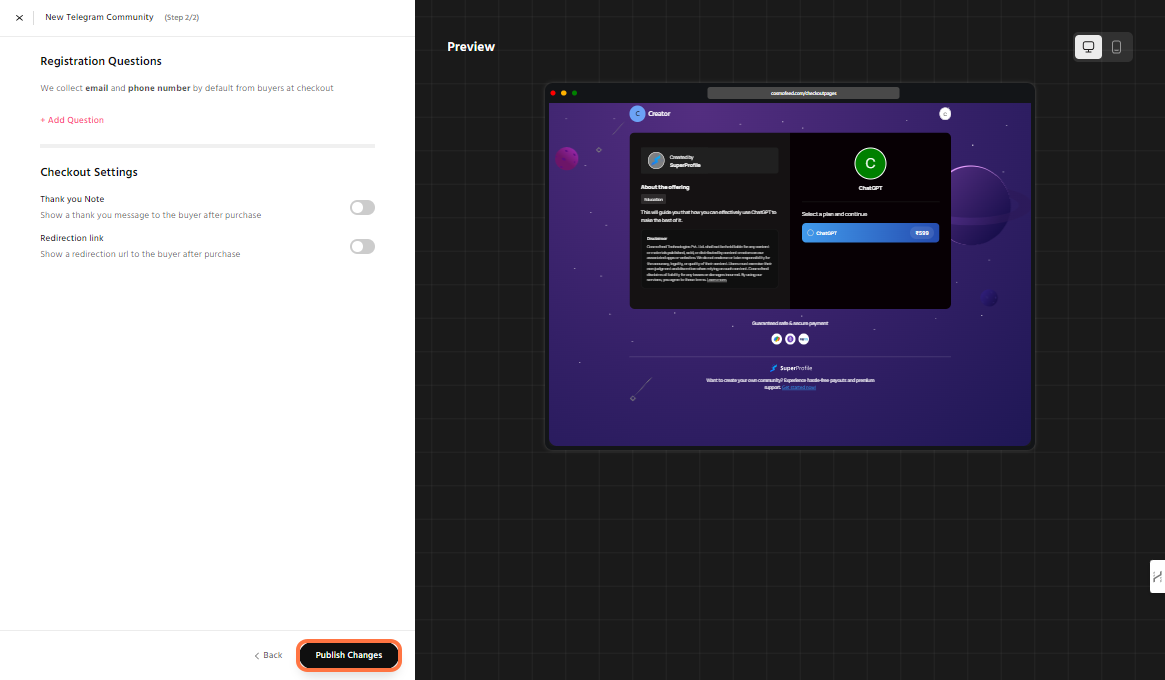The image size is (1165, 680).
Task: Click the 'Checkout Settings' heading
Action: pos(89,172)
